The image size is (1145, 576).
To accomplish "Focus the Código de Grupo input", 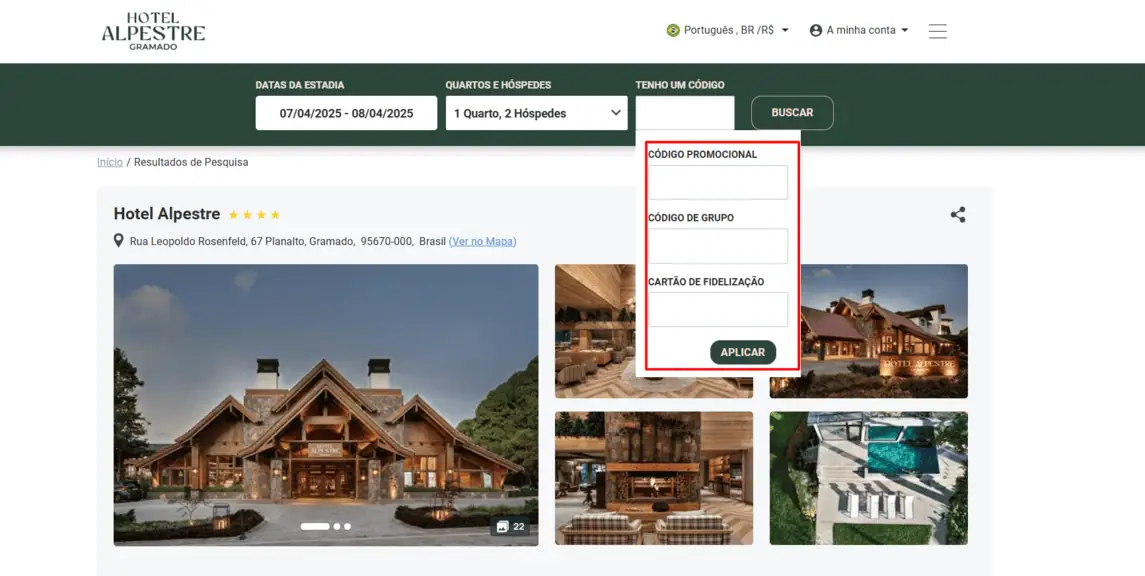I will point(718,246).
